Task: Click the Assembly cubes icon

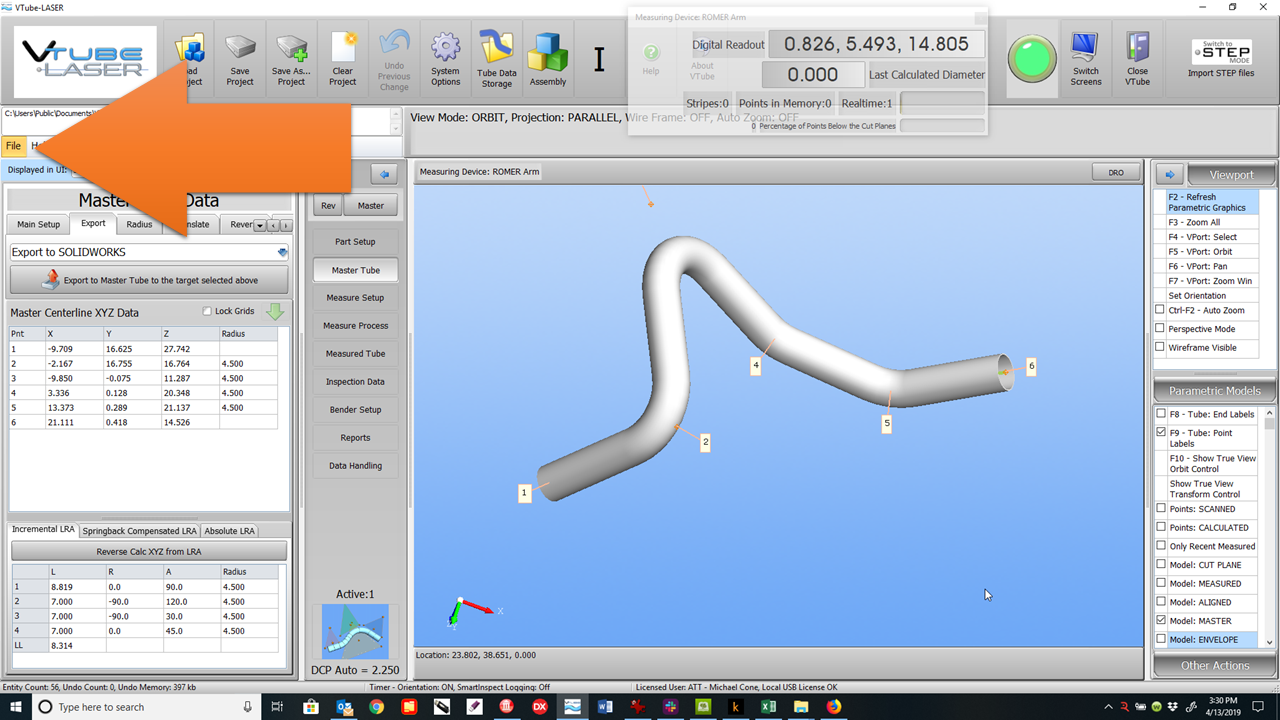Action: pyautogui.click(x=548, y=58)
